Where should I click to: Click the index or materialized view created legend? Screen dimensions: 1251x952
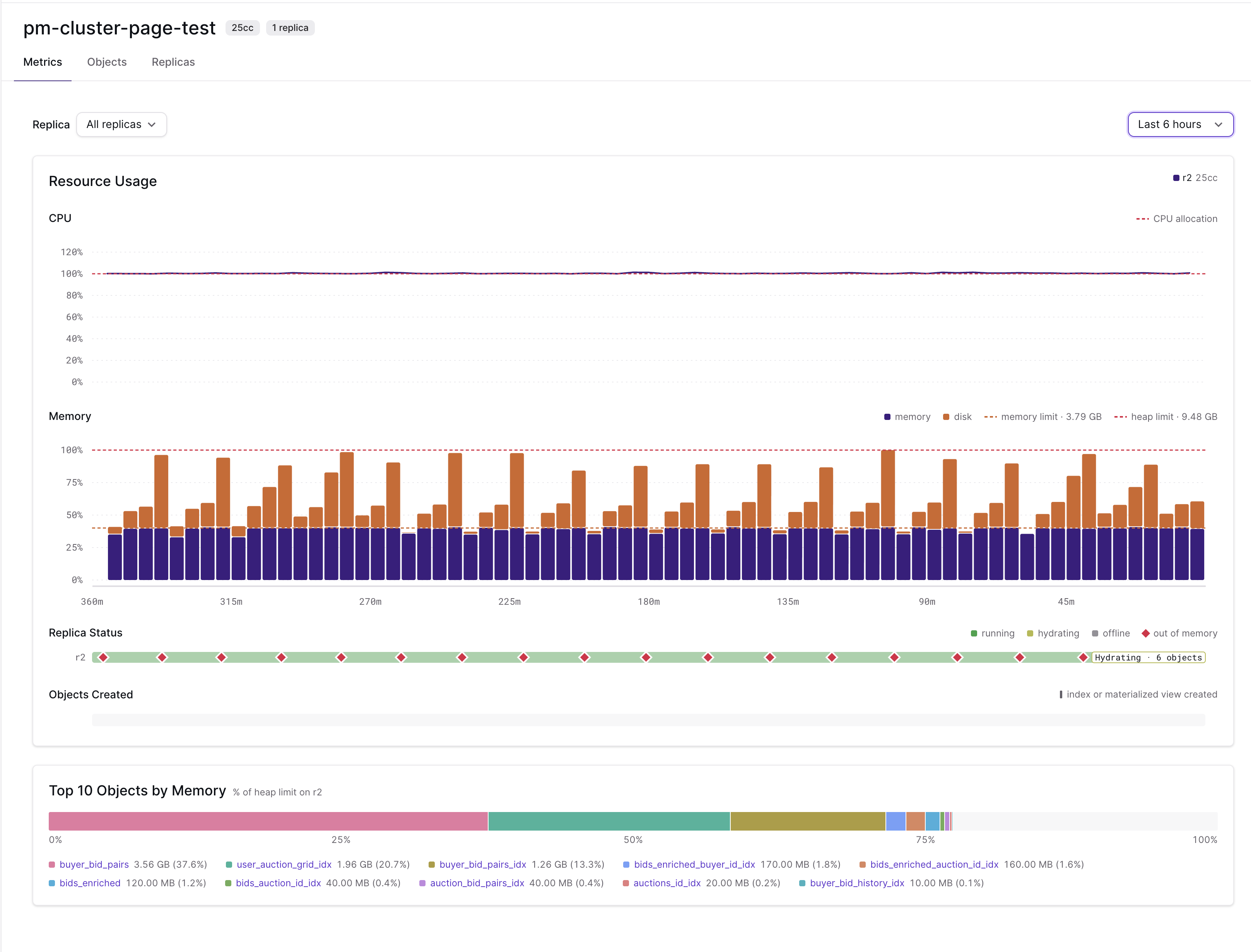(x=1138, y=695)
